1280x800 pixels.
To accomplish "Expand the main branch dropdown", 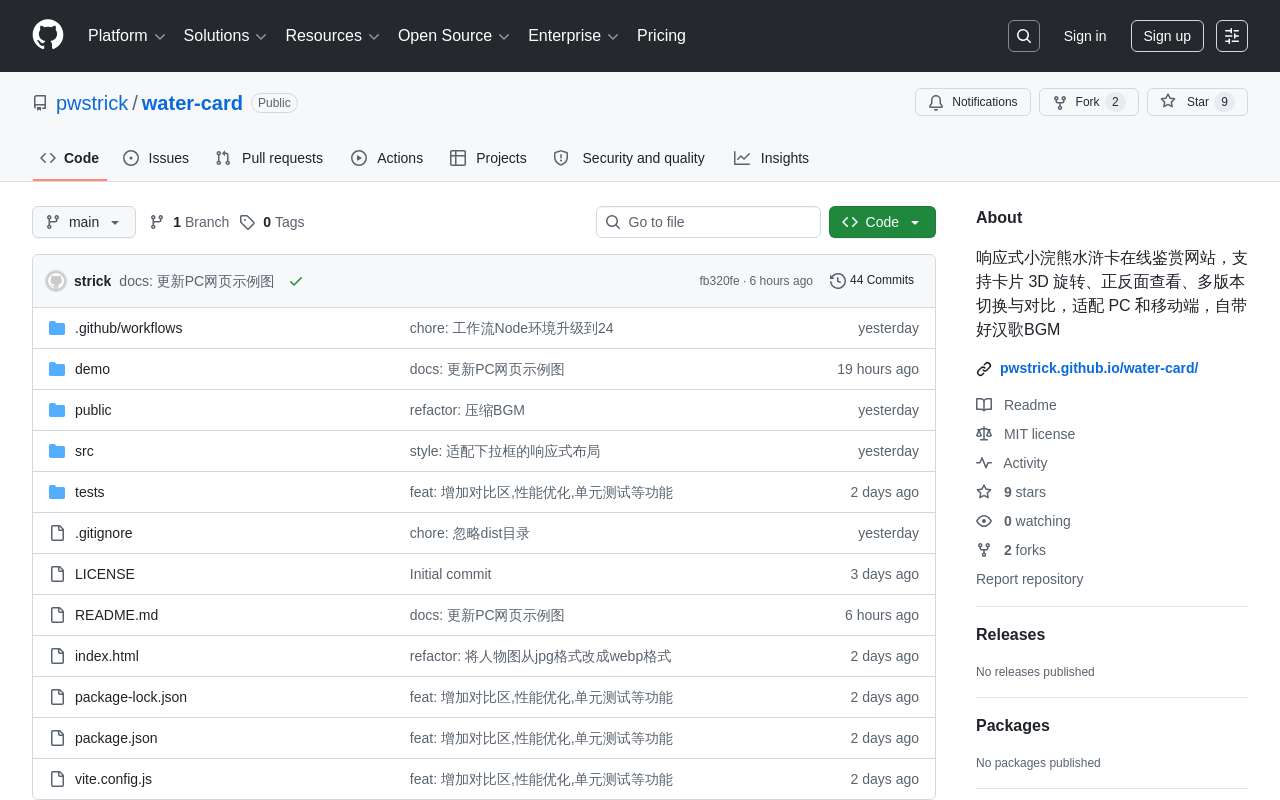I will coord(84,222).
